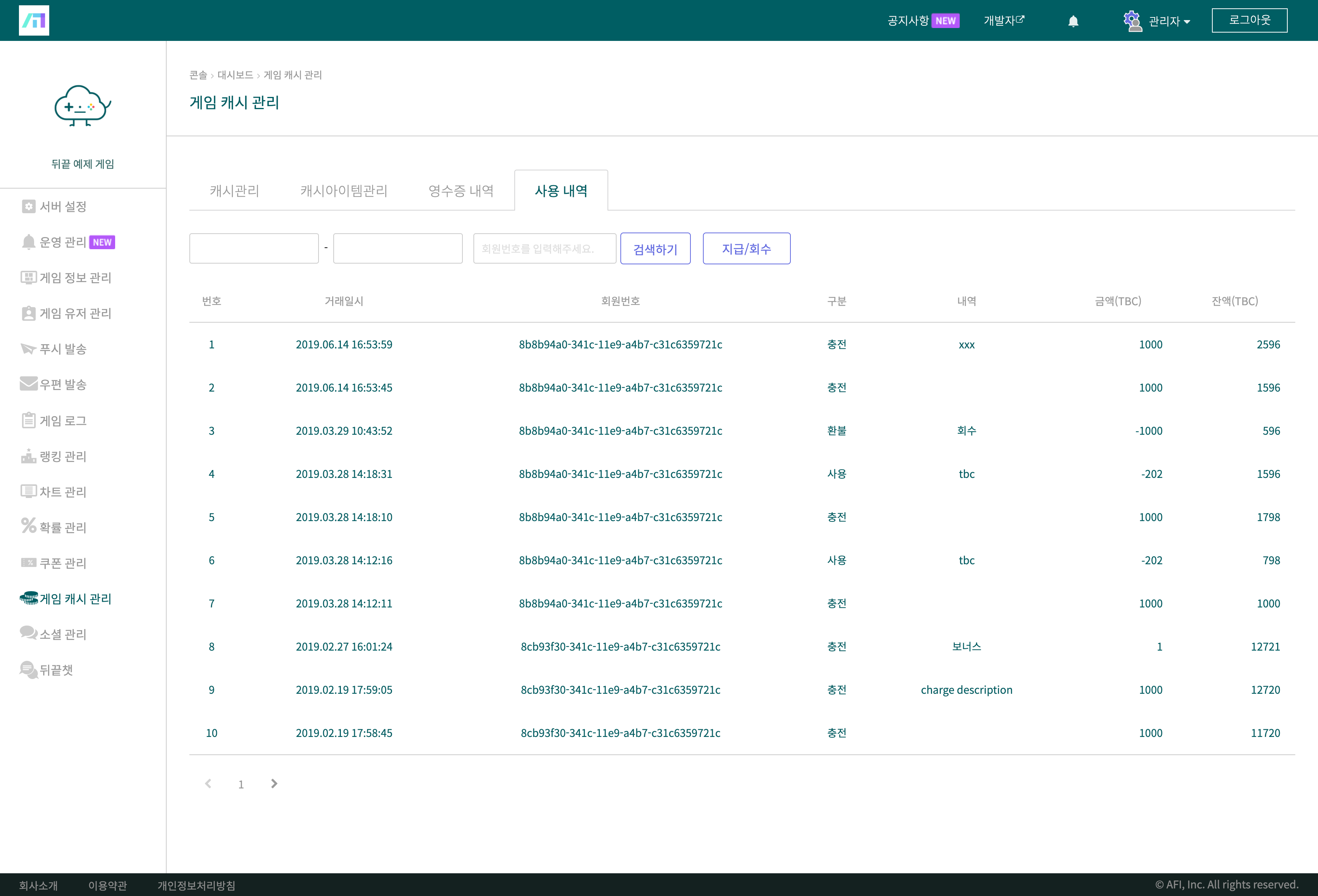Click the 회원번호 search input field
The image size is (1318, 896).
(545, 248)
